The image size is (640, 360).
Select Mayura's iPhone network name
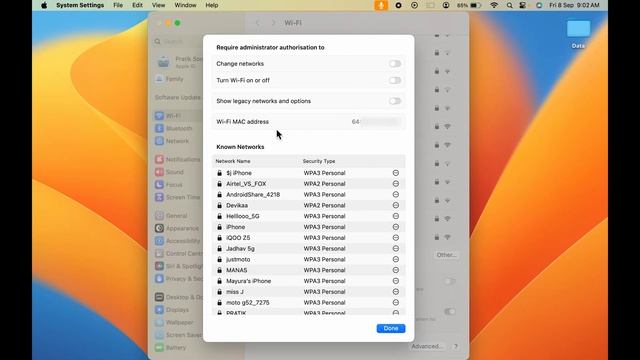point(249,281)
